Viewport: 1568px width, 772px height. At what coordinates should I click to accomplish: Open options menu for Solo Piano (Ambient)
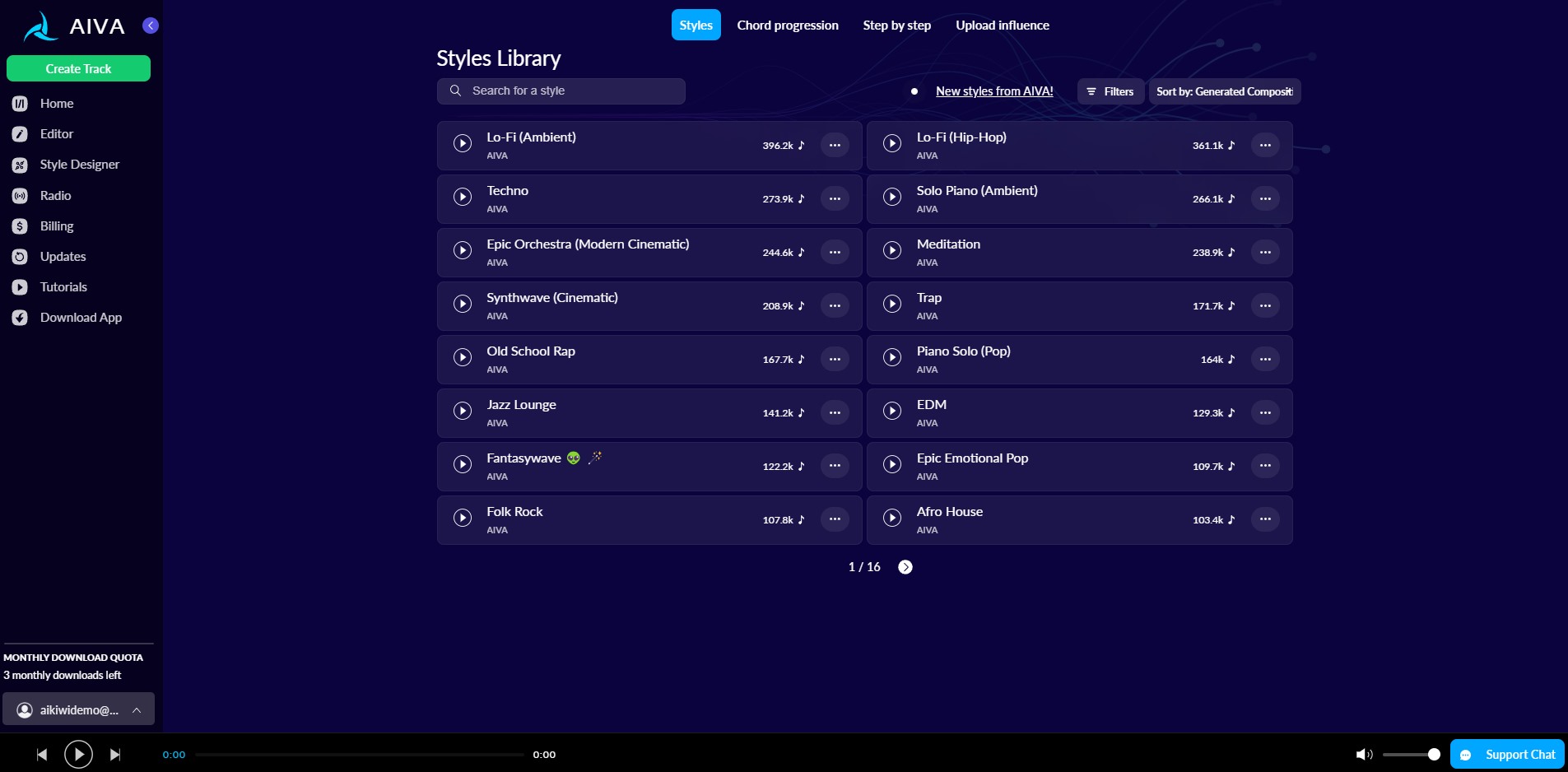[x=1265, y=198]
